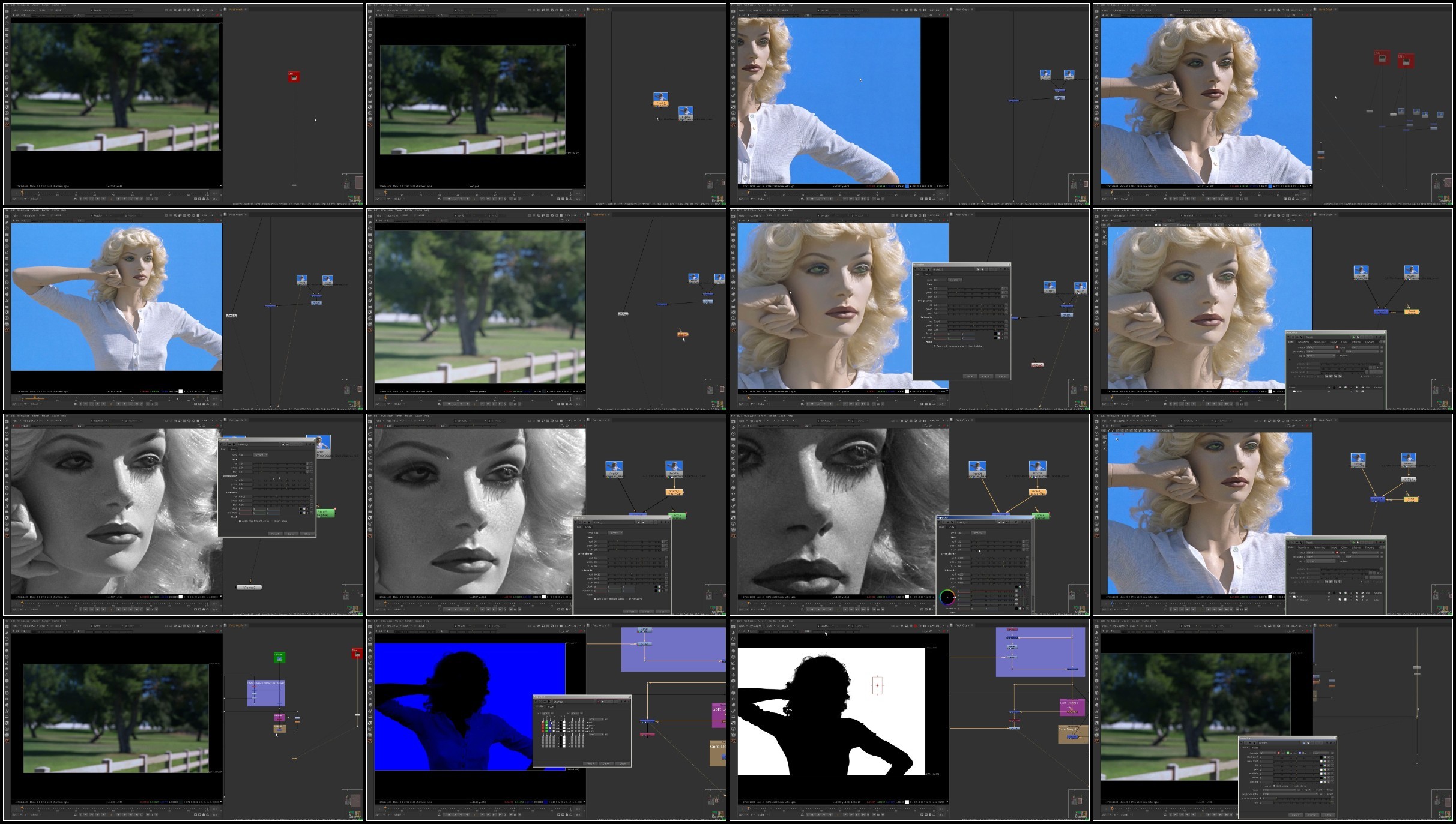Viewport: 1456px width, 824px height.
Task: Switch to Node tab in Shuffle panel
Action: (x=551, y=706)
